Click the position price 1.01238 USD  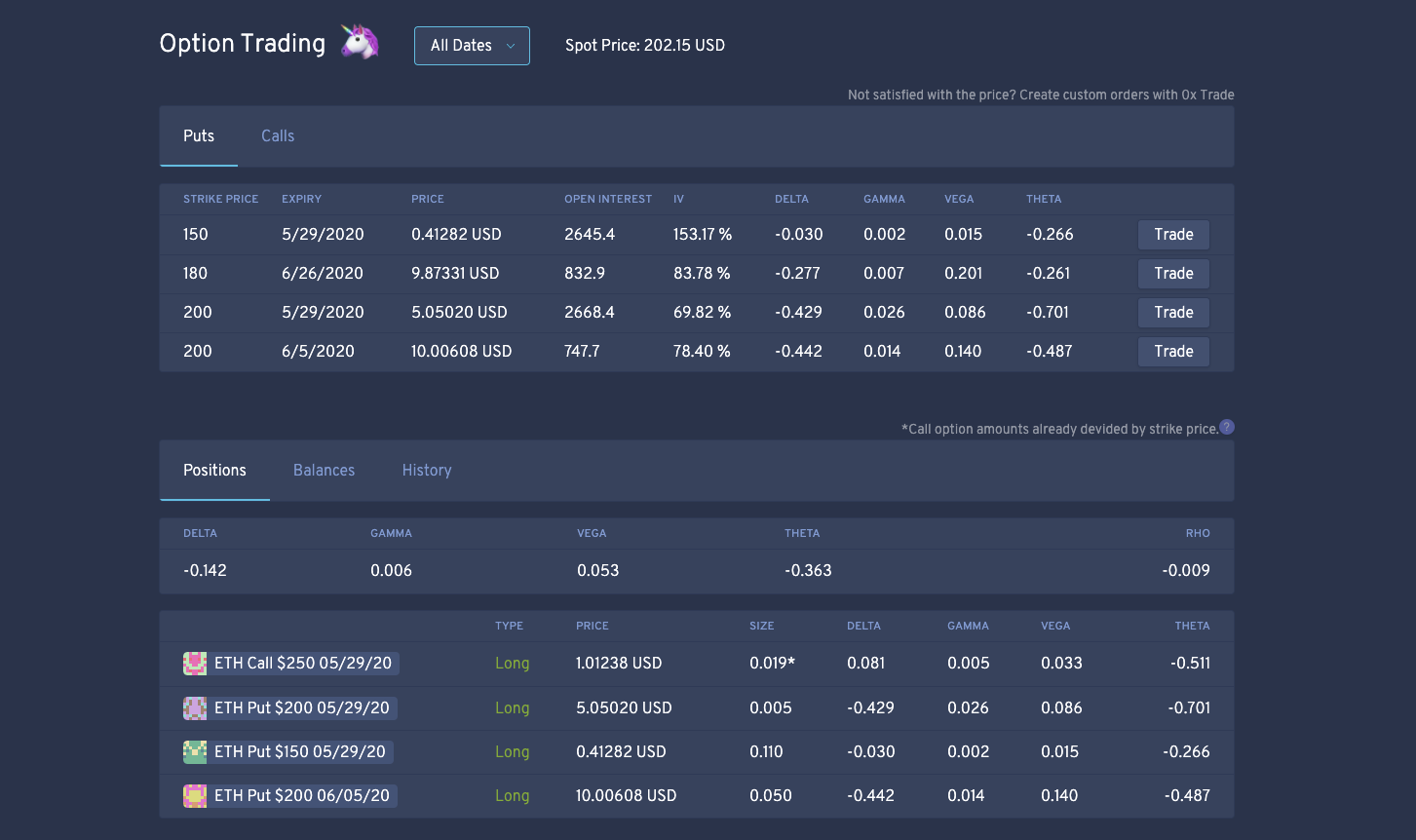tap(619, 664)
